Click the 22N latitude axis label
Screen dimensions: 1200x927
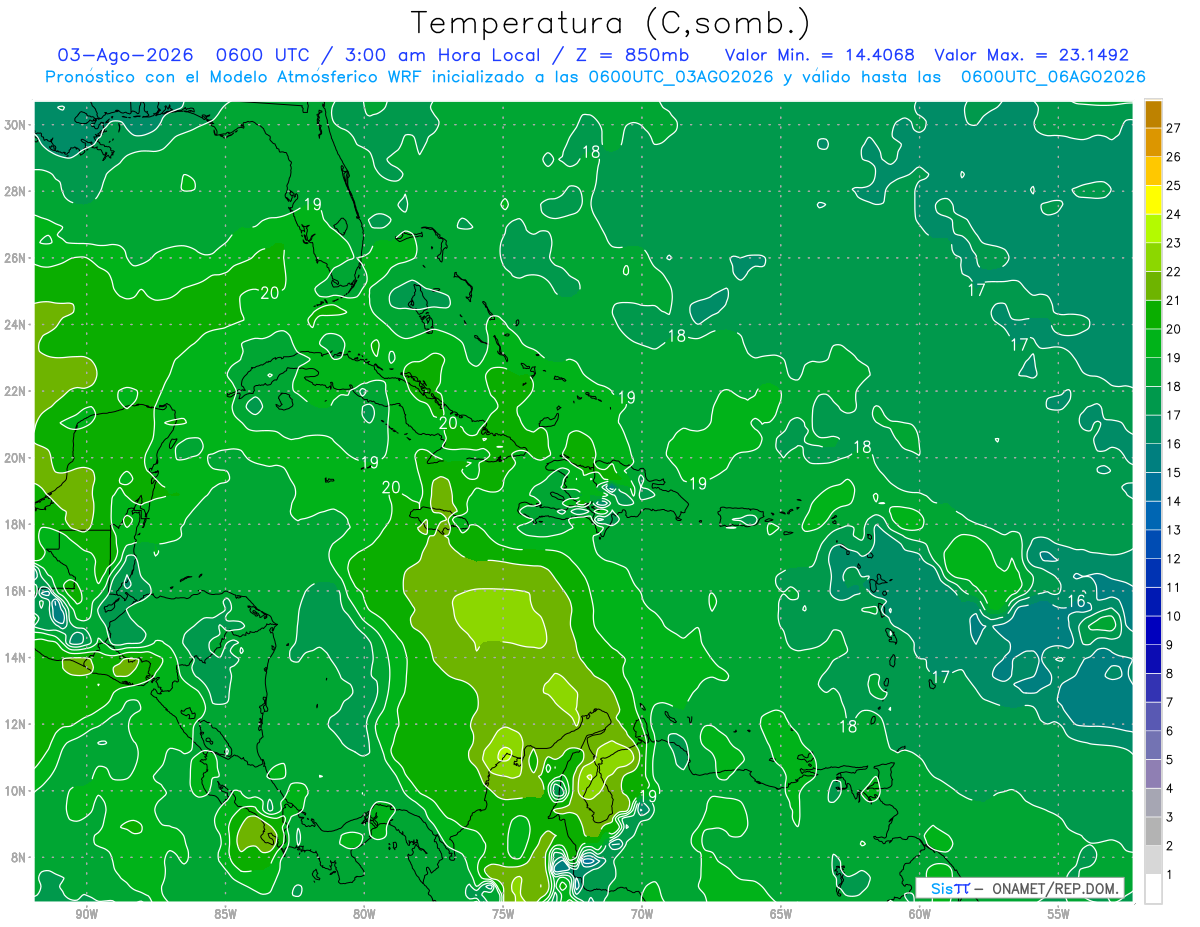click(15, 391)
